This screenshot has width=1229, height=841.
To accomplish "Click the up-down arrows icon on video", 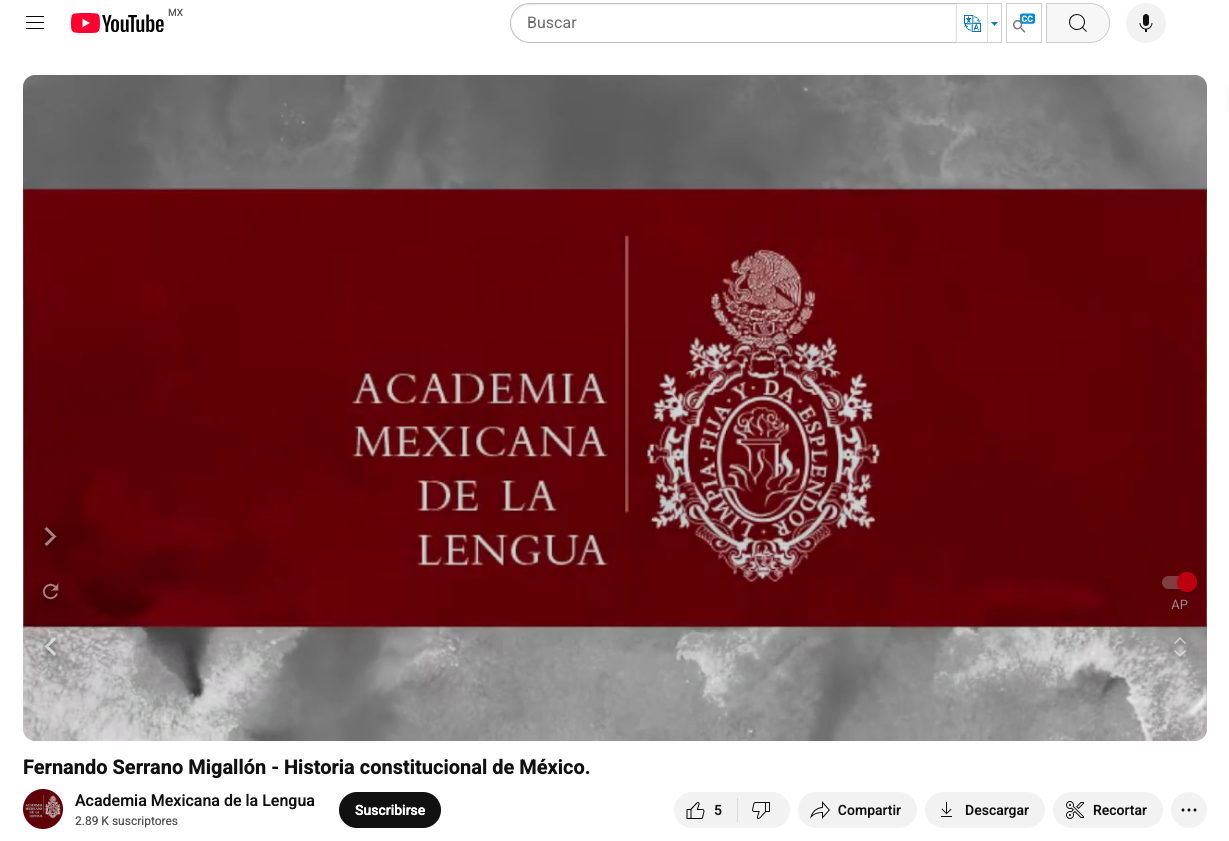I will coord(1180,647).
